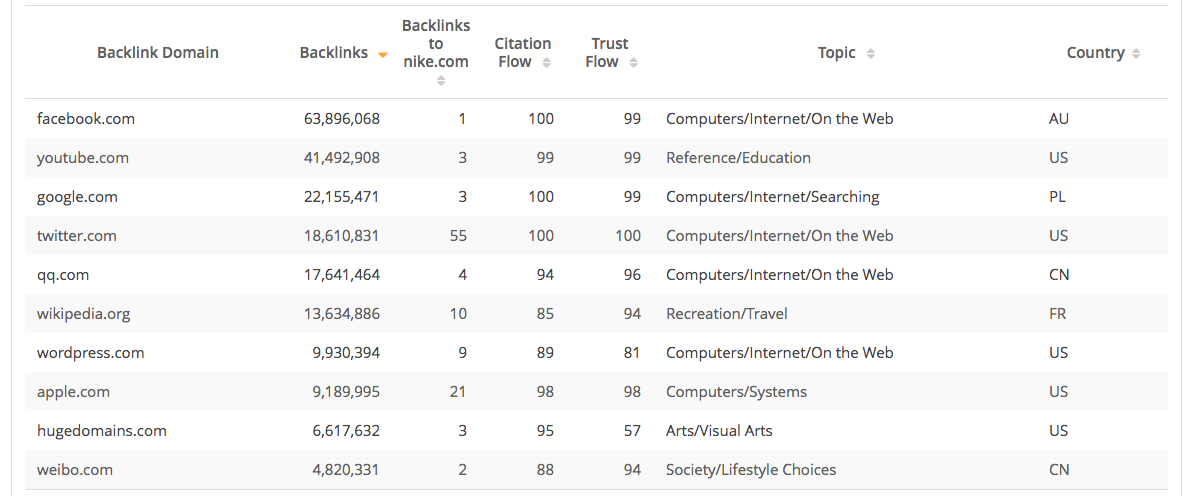1189x496 pixels.
Task: Click the Arts/Visual Arts topic
Action: (x=719, y=431)
